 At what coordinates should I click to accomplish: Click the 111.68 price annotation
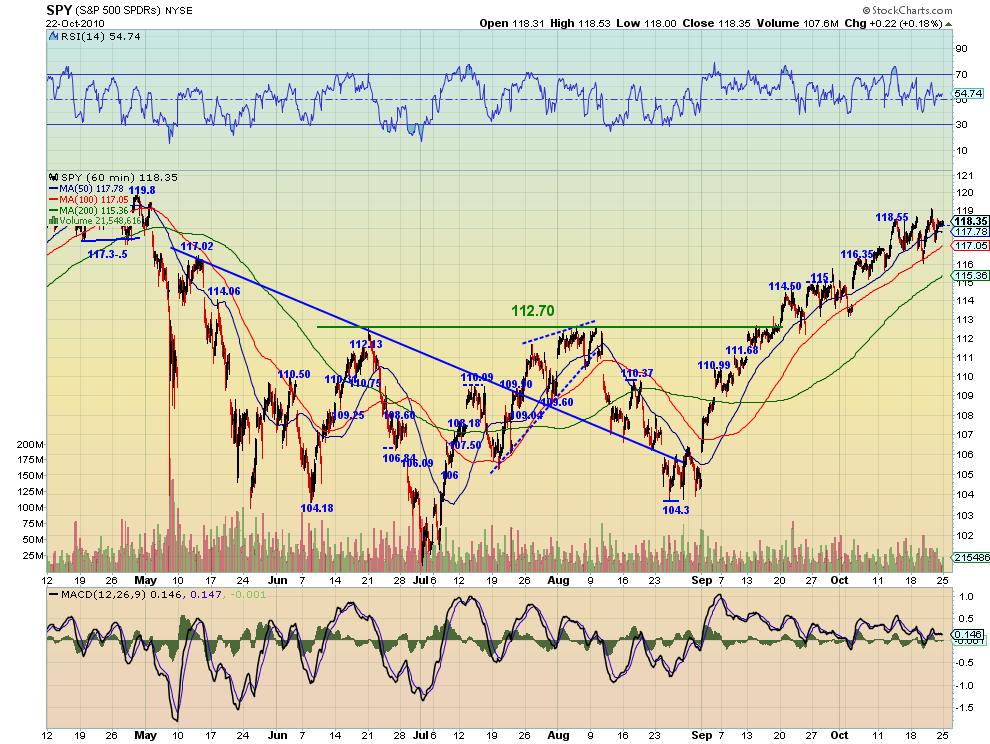coord(742,351)
